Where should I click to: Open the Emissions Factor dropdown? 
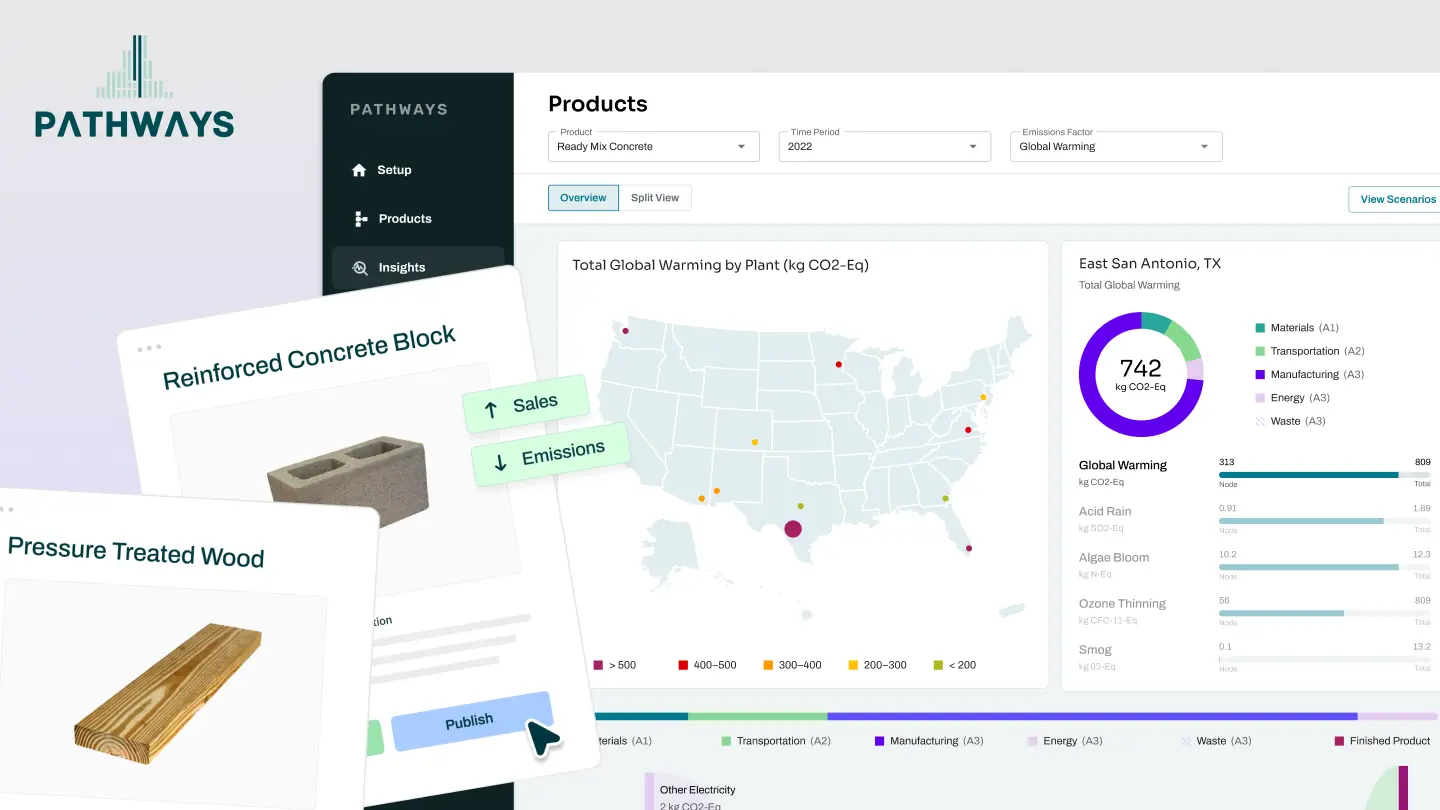click(1115, 146)
